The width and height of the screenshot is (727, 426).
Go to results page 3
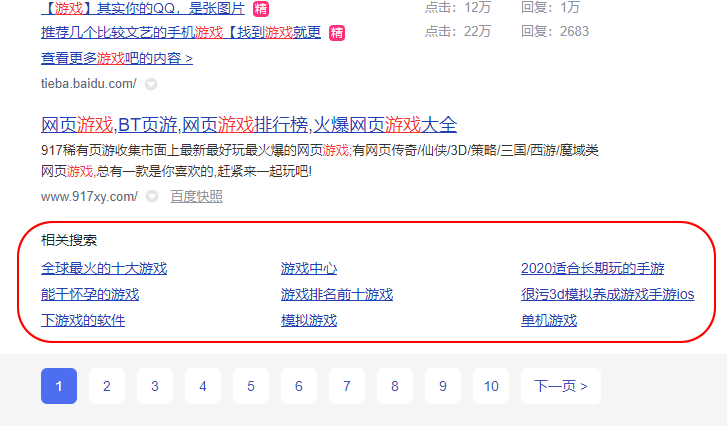coord(155,386)
